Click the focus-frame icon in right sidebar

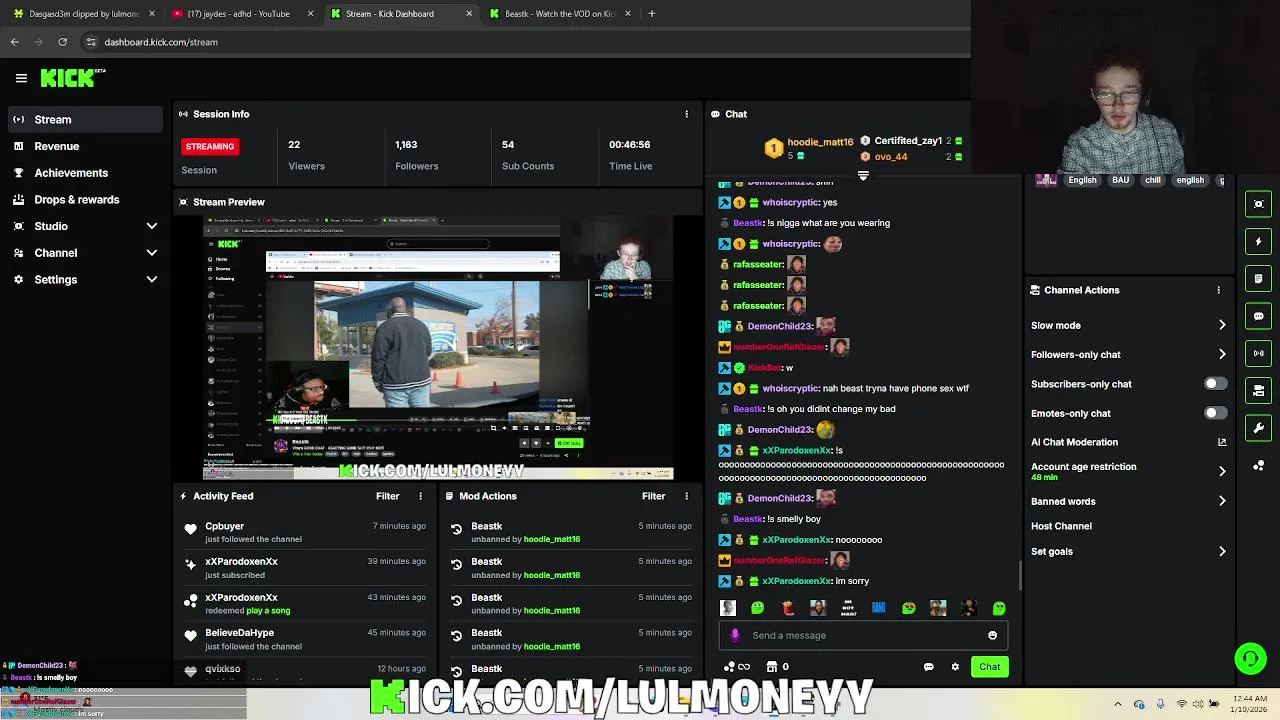[1258, 204]
